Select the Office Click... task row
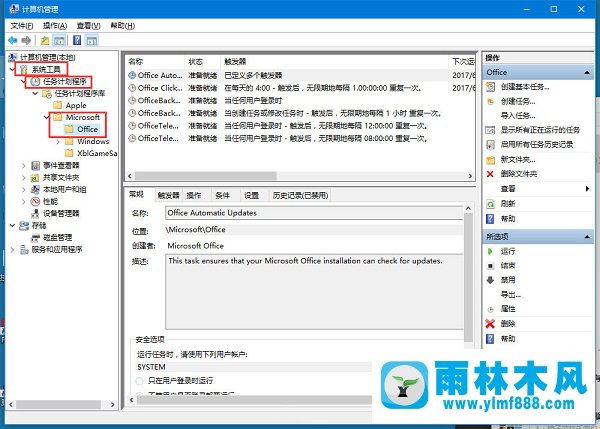Viewport: 600px width, 429px height. pos(300,88)
